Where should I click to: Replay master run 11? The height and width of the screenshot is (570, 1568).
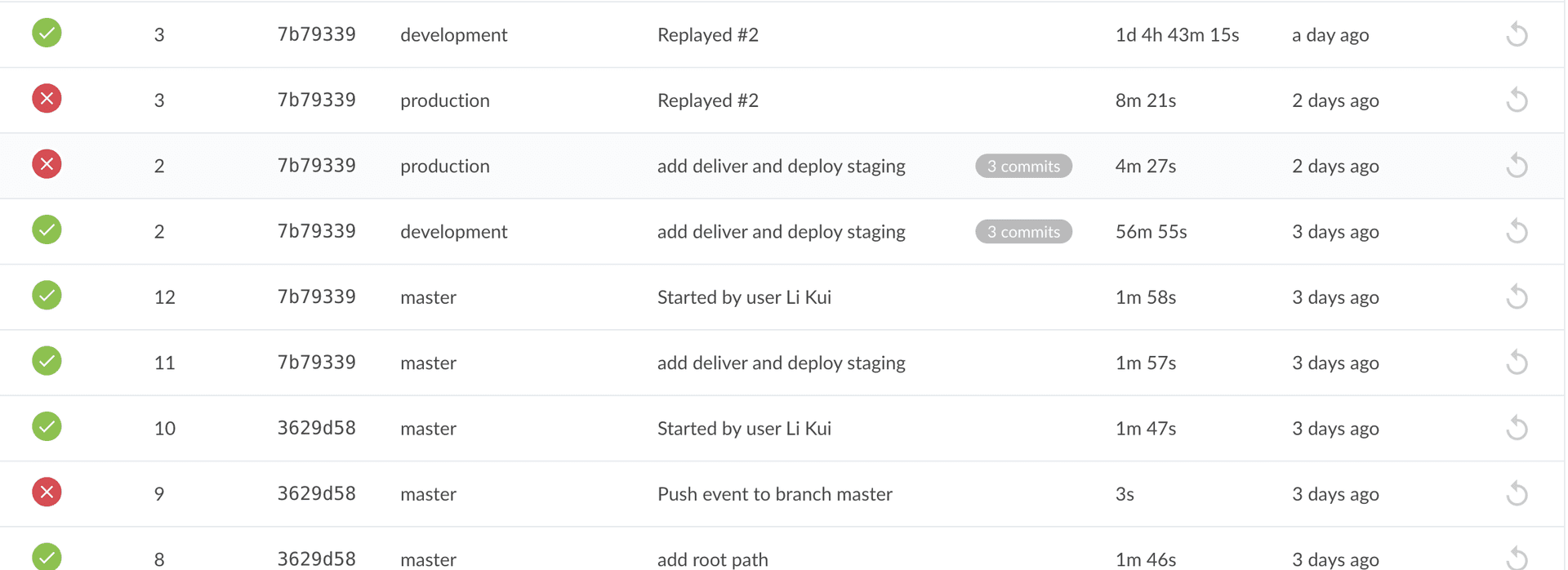(1517, 362)
